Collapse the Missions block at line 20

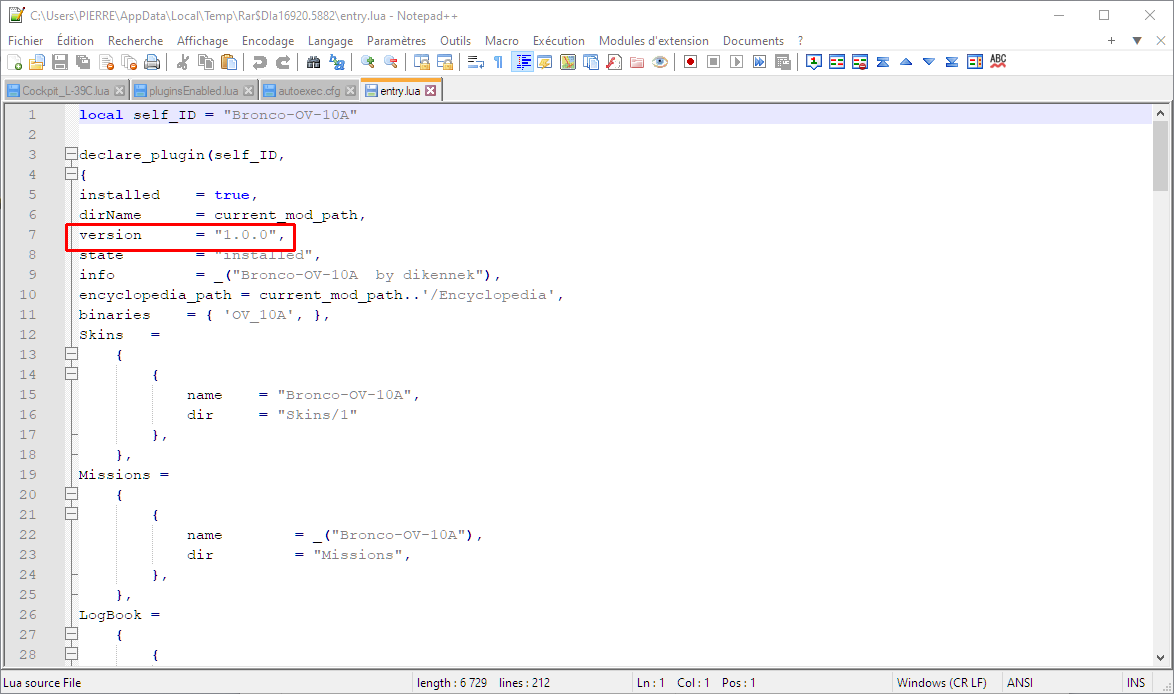[x=71, y=494]
